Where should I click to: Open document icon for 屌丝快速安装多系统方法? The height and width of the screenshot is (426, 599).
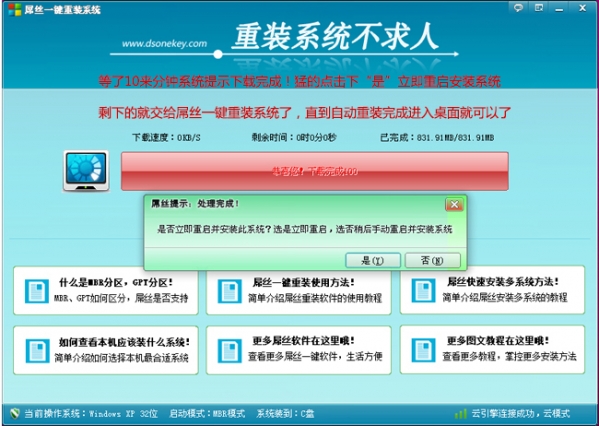click(x=423, y=290)
